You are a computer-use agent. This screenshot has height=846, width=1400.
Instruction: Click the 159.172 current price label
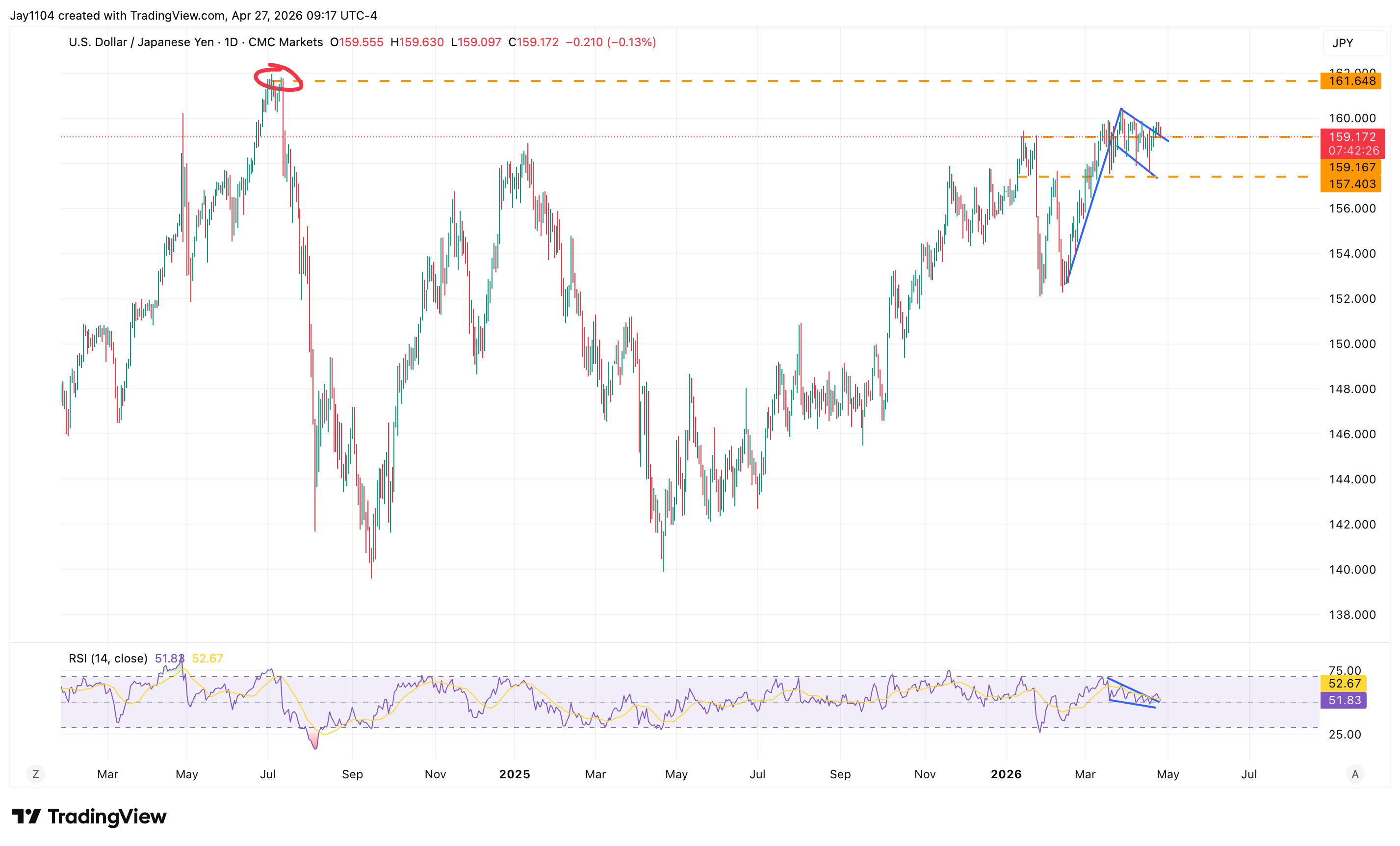pos(1352,137)
